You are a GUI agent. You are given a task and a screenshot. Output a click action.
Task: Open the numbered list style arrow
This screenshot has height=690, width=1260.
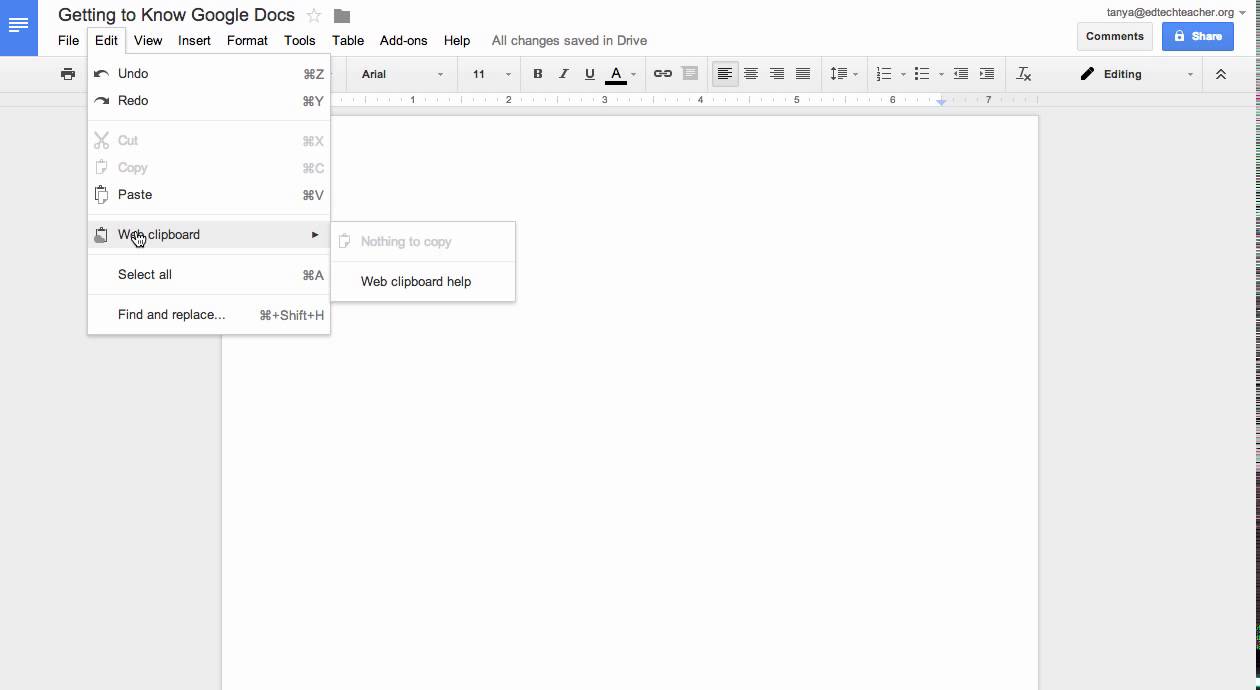click(x=903, y=74)
